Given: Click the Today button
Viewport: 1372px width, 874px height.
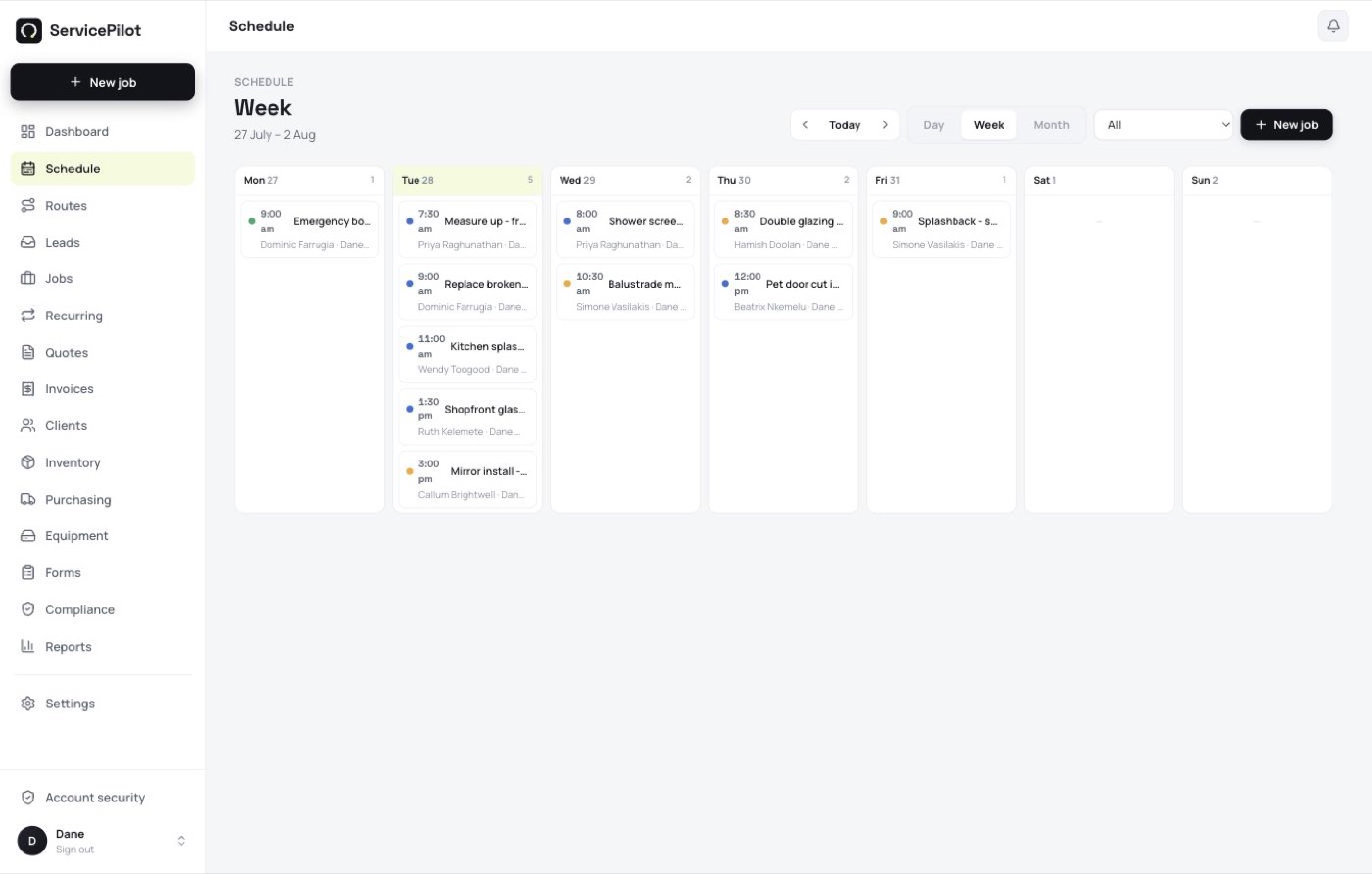Looking at the screenshot, I should pos(845,124).
